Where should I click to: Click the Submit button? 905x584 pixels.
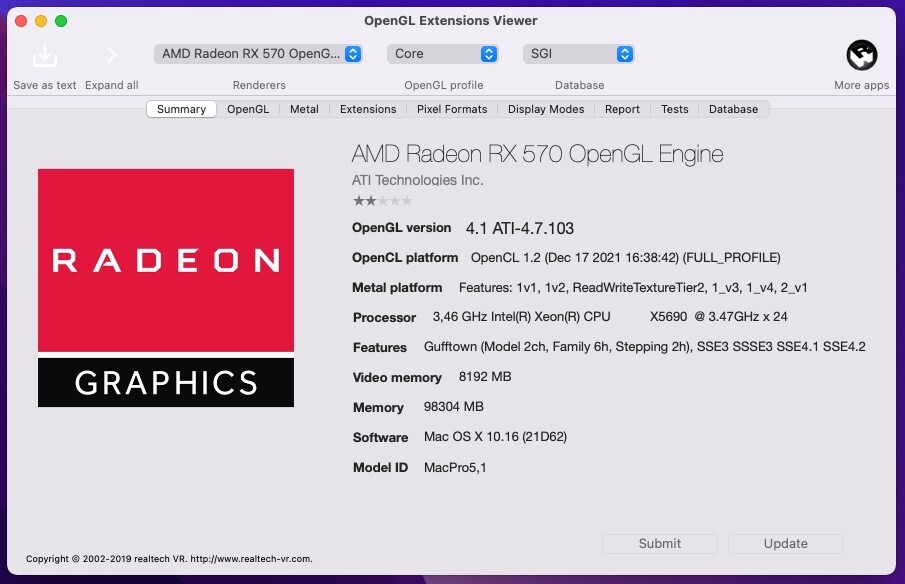(660, 544)
